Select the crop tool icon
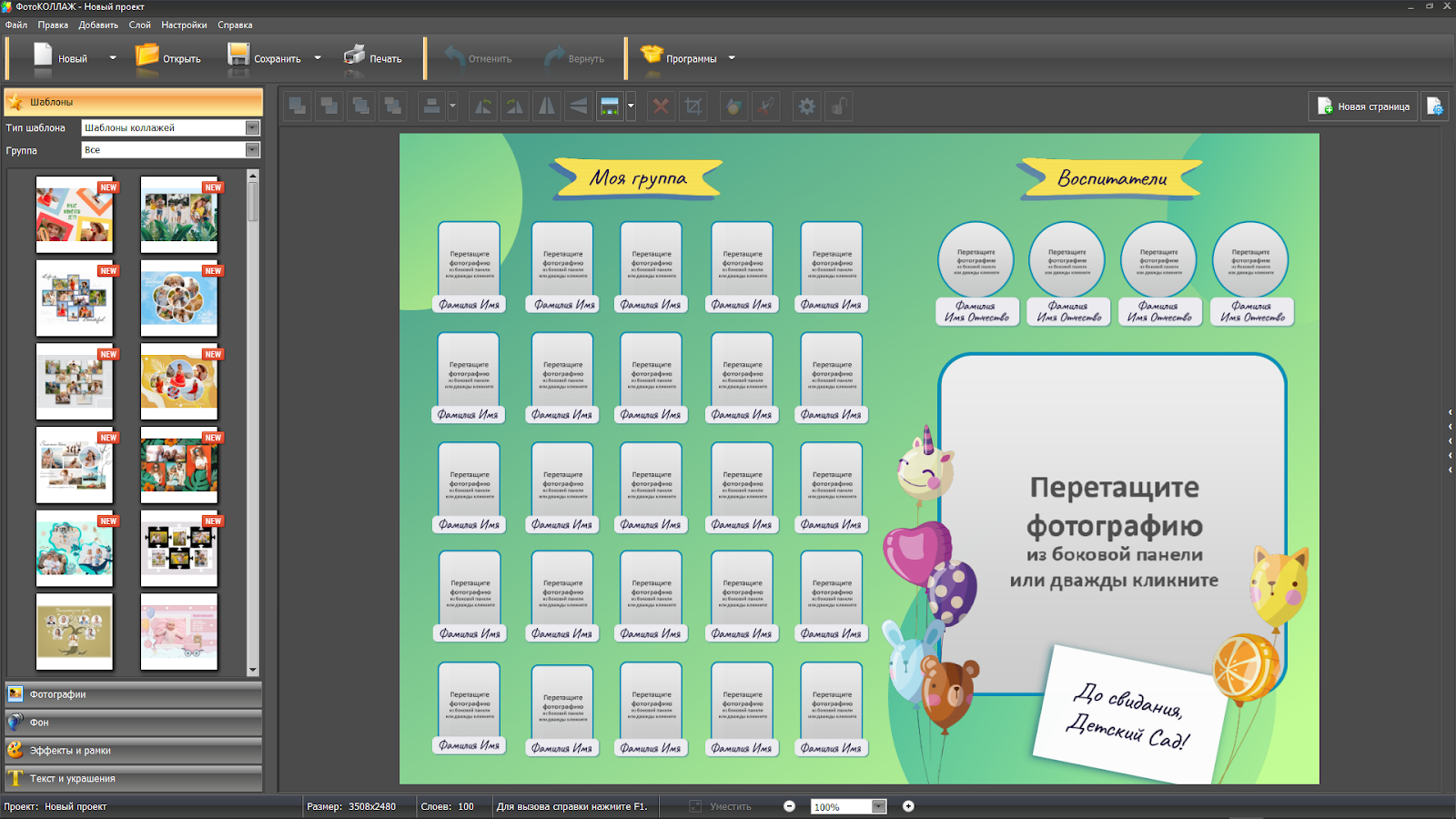Image resolution: width=1456 pixels, height=819 pixels. (693, 106)
